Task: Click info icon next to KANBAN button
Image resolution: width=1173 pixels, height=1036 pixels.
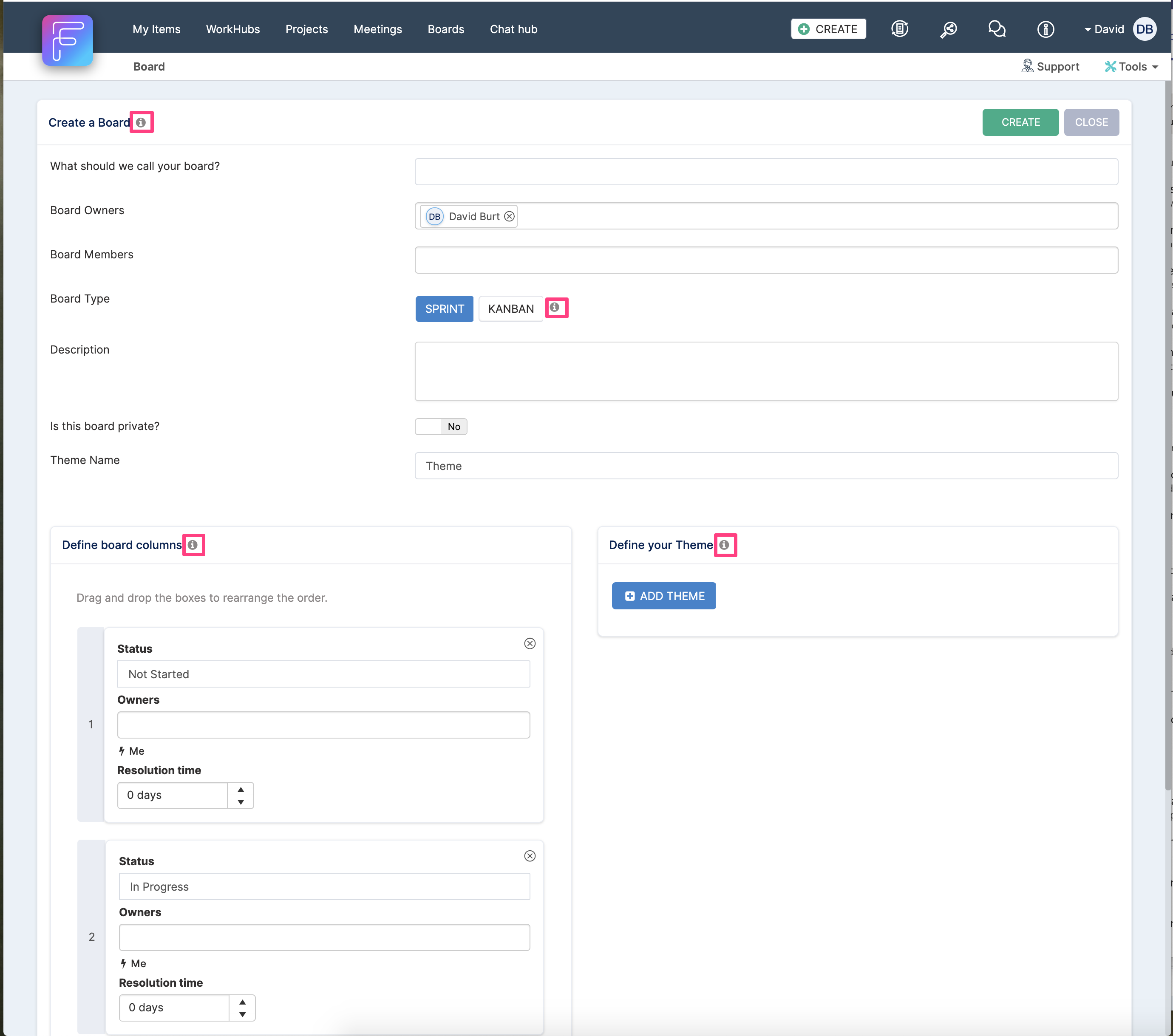Action: click(x=554, y=308)
